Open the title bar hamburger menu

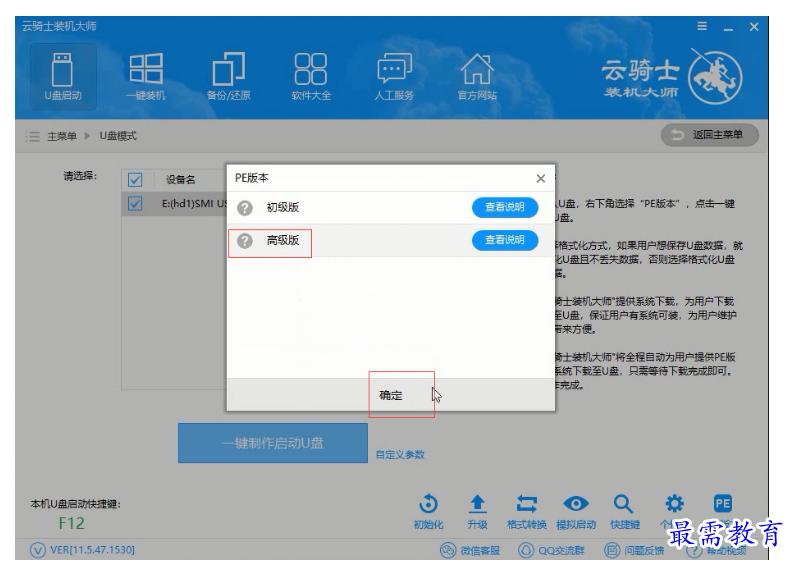pyautogui.click(x=702, y=26)
